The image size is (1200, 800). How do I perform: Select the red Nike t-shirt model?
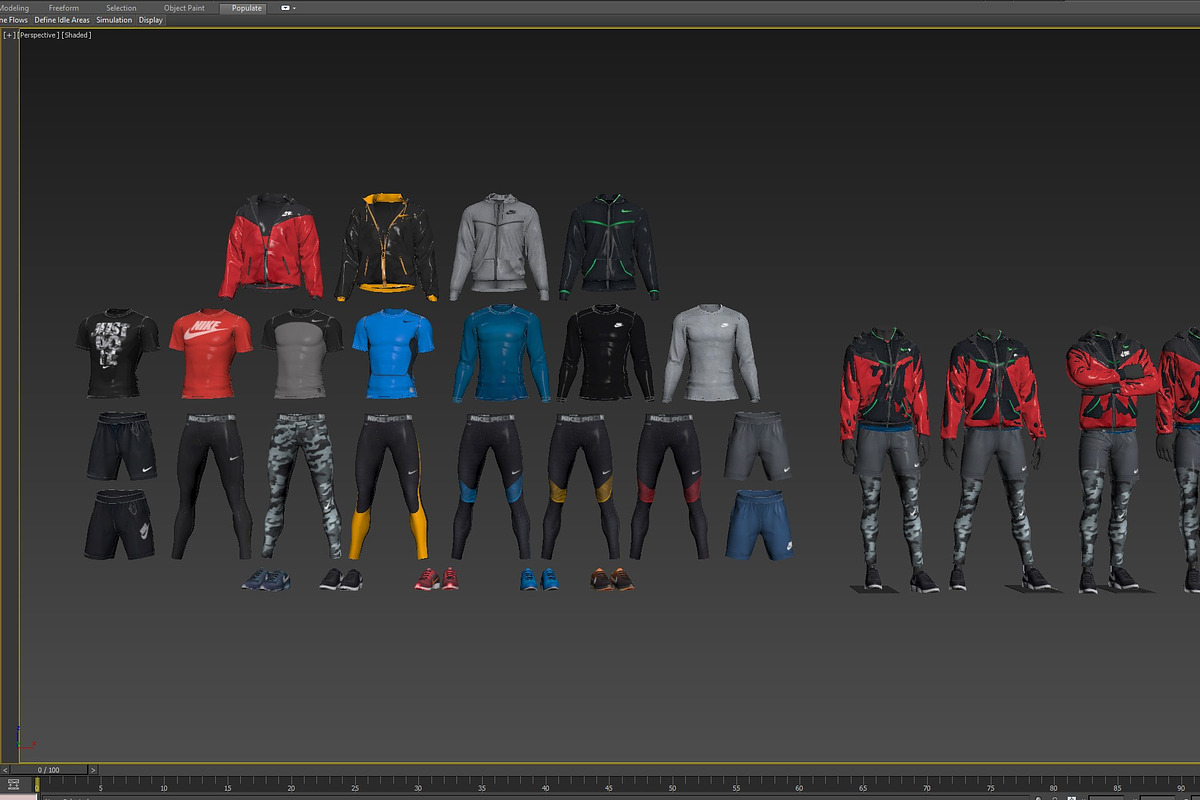(211, 355)
